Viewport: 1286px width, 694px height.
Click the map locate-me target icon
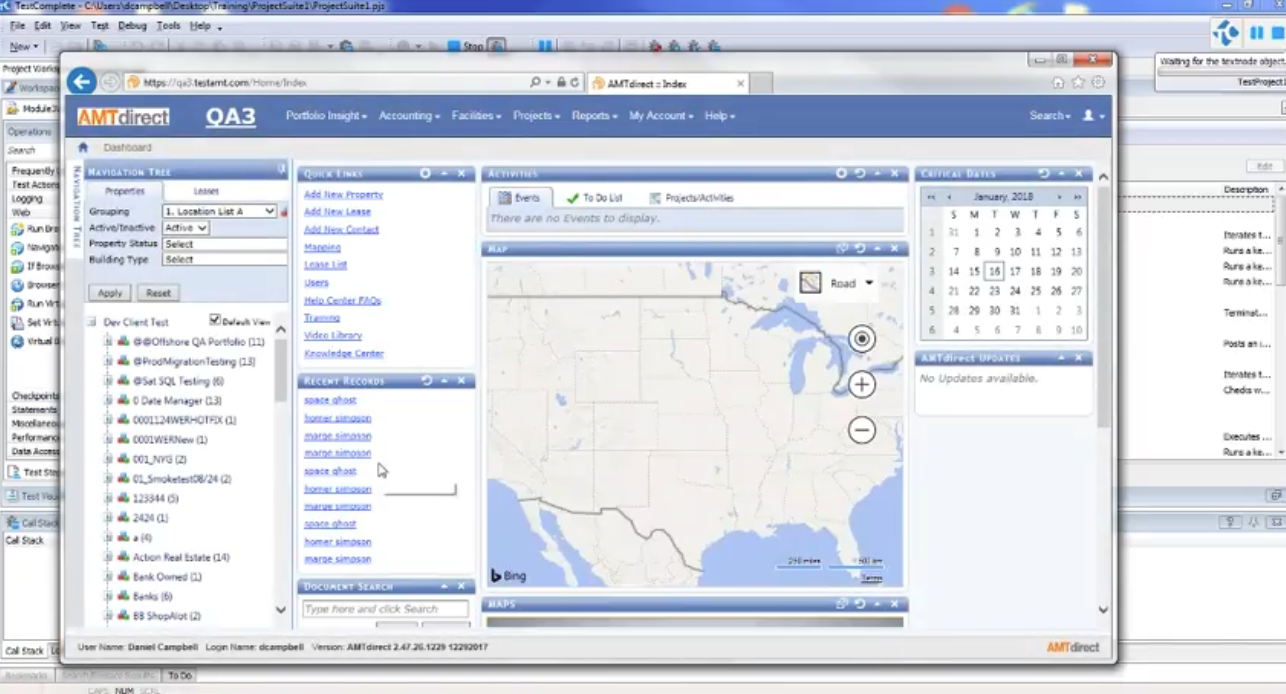coord(861,339)
